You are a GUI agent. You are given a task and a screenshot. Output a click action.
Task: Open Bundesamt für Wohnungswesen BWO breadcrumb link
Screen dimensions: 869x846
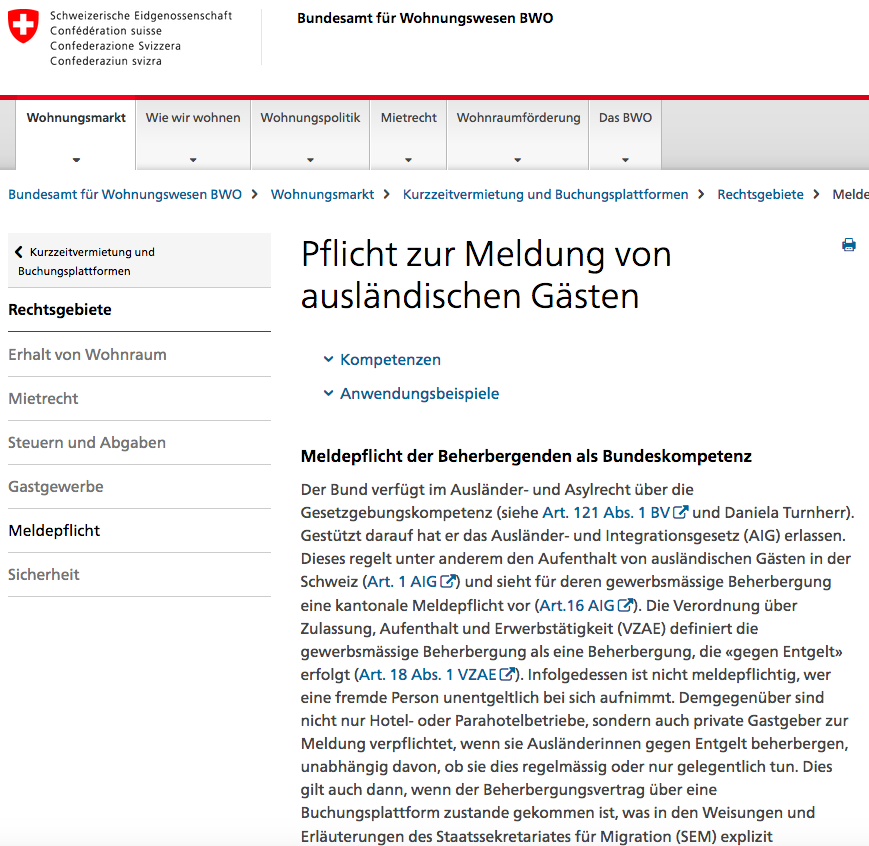click(x=125, y=195)
